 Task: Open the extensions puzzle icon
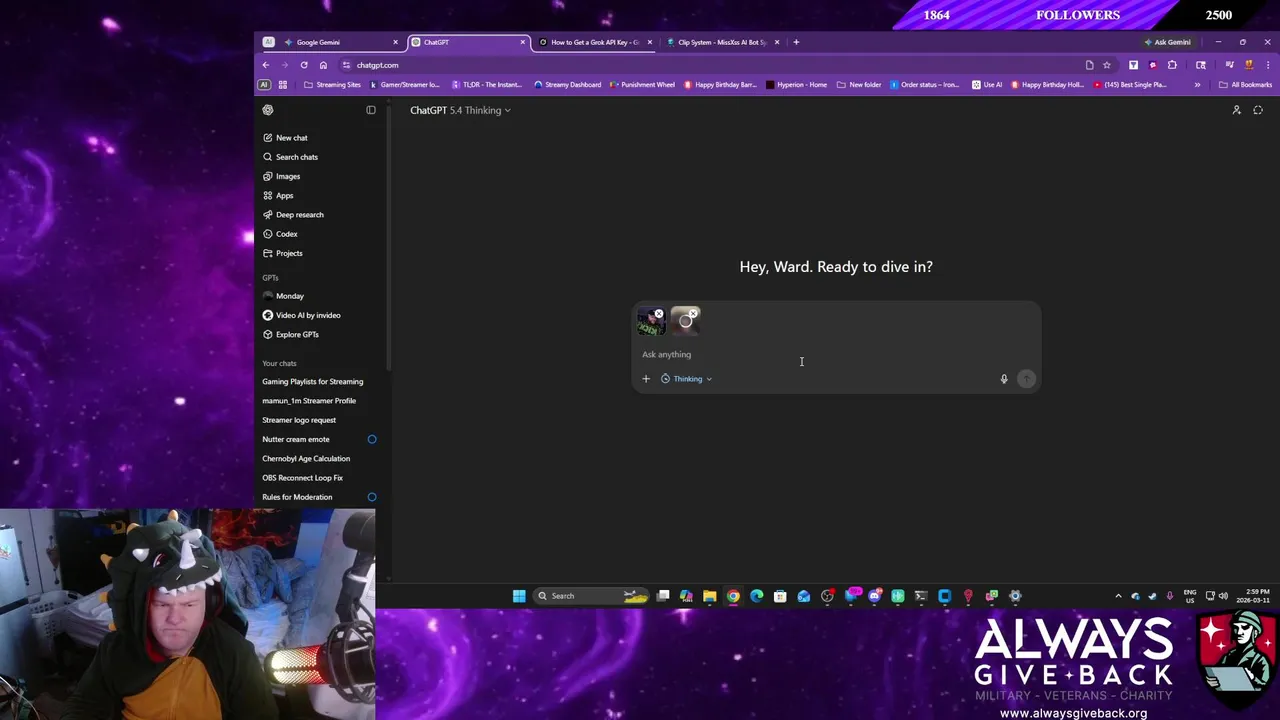pyautogui.click(x=1172, y=65)
